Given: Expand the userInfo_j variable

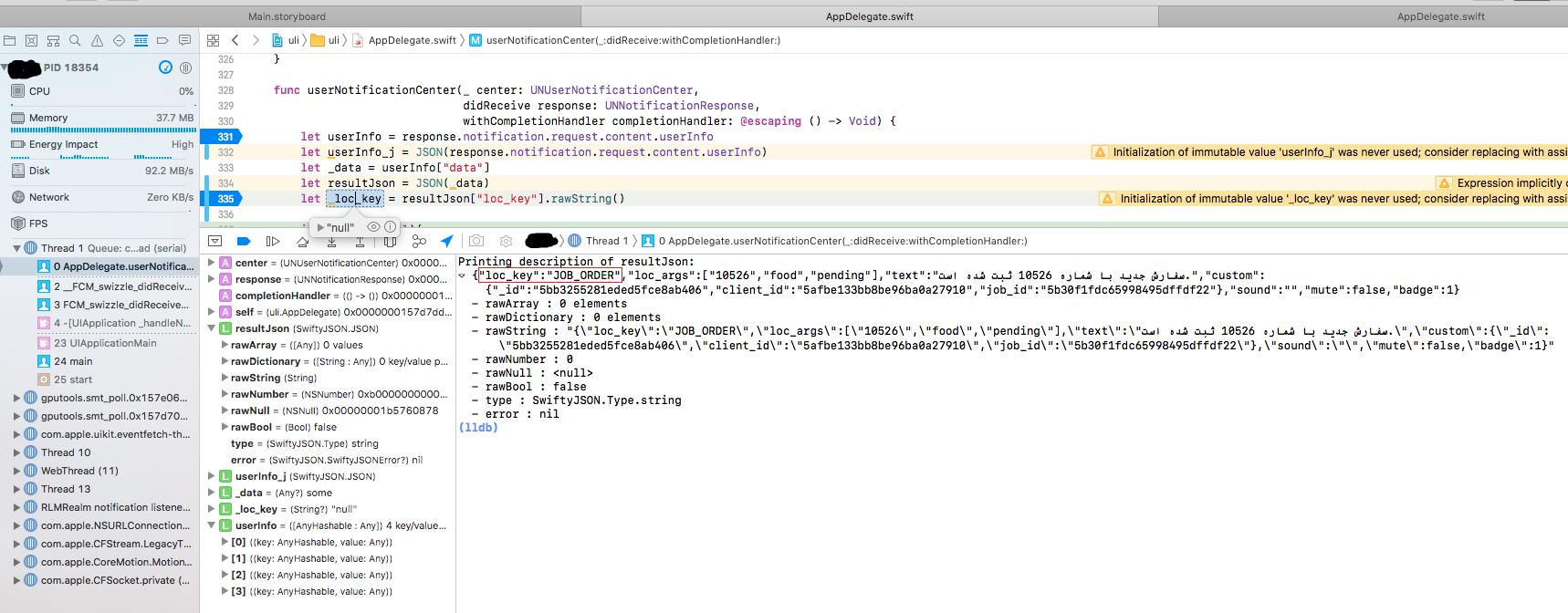Looking at the screenshot, I should pos(212,476).
